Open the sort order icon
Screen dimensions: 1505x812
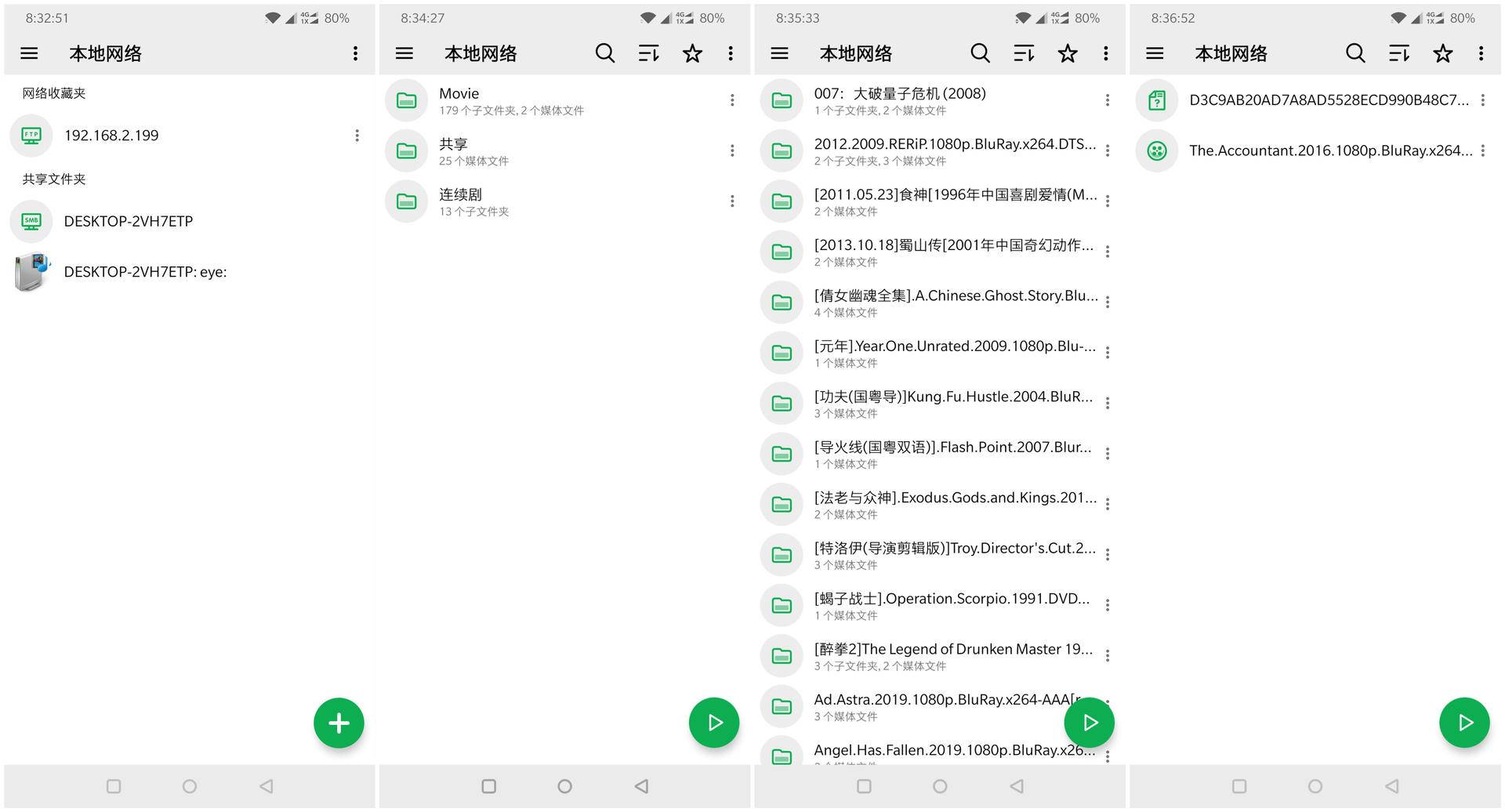647,53
